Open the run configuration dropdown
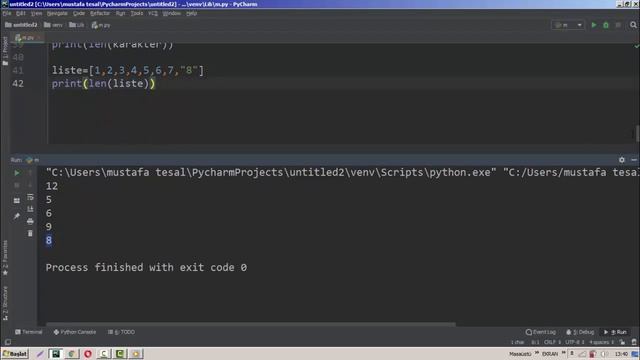This screenshot has width=640, height=360. pos(568,25)
